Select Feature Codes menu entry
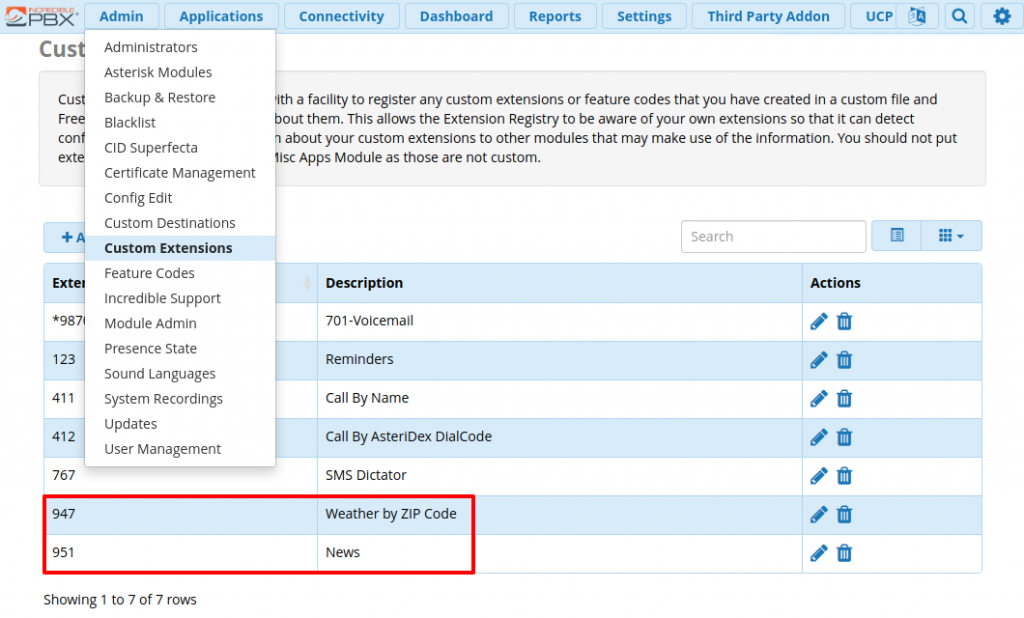This screenshot has width=1024, height=618. coord(180,273)
